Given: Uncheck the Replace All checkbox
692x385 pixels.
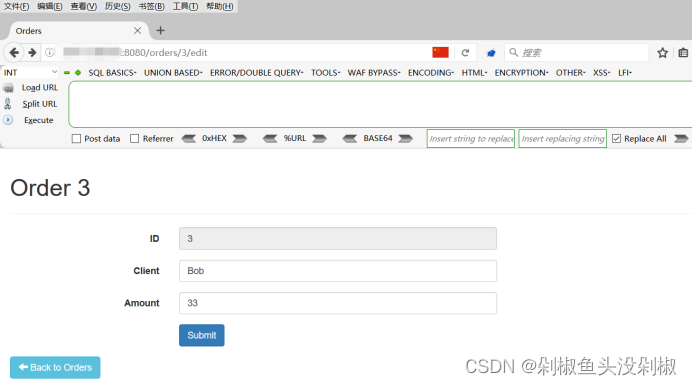Looking at the screenshot, I should 617,139.
